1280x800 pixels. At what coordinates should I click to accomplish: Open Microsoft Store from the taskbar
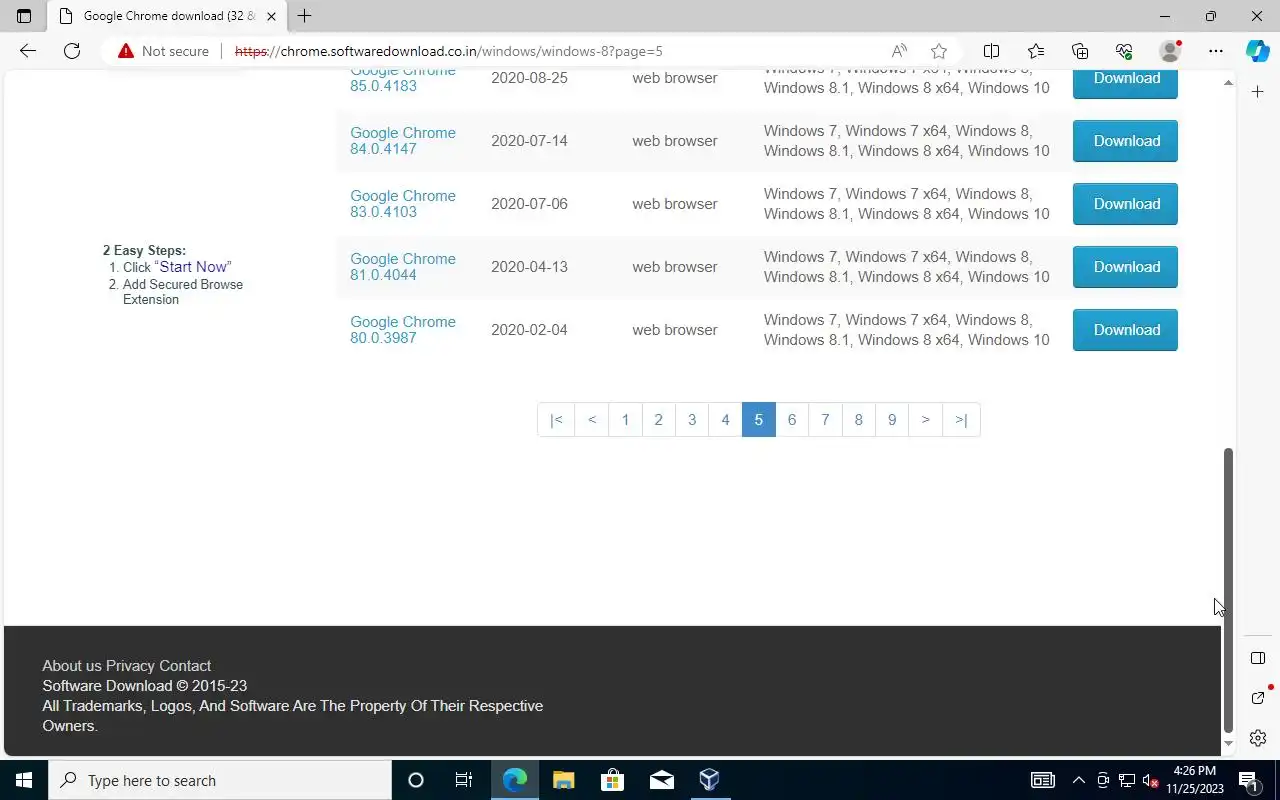point(612,780)
